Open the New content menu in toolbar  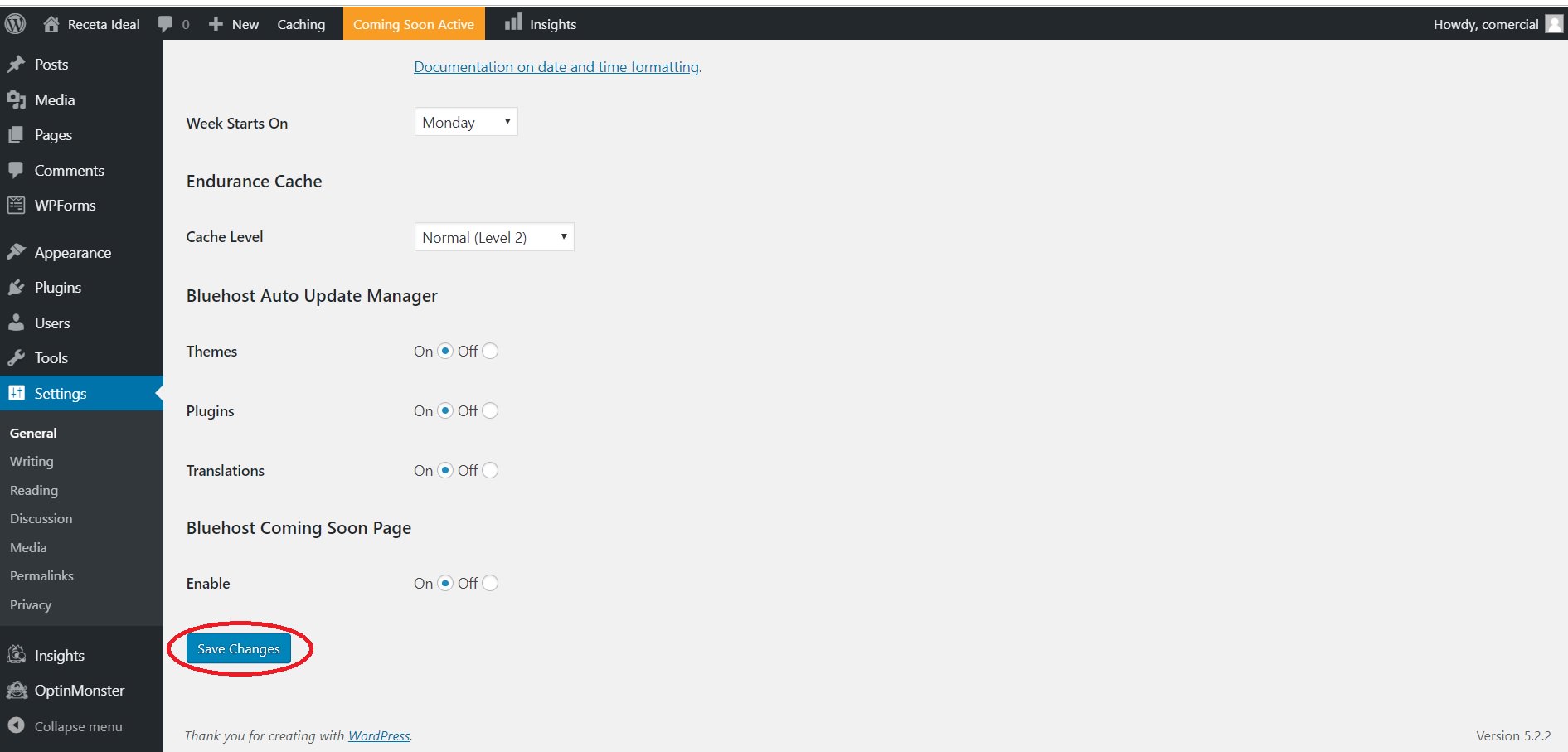pos(235,24)
